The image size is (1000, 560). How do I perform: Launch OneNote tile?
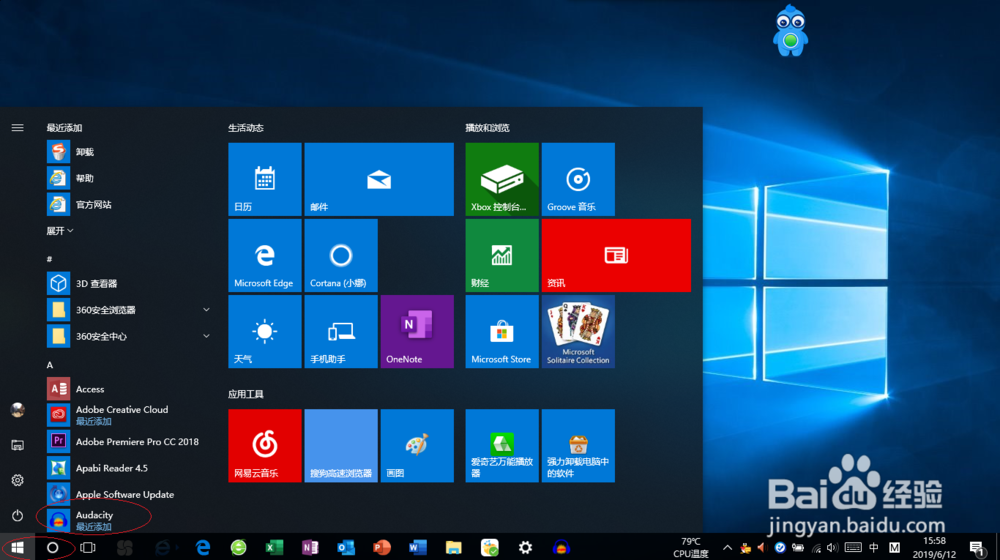[x=417, y=331]
